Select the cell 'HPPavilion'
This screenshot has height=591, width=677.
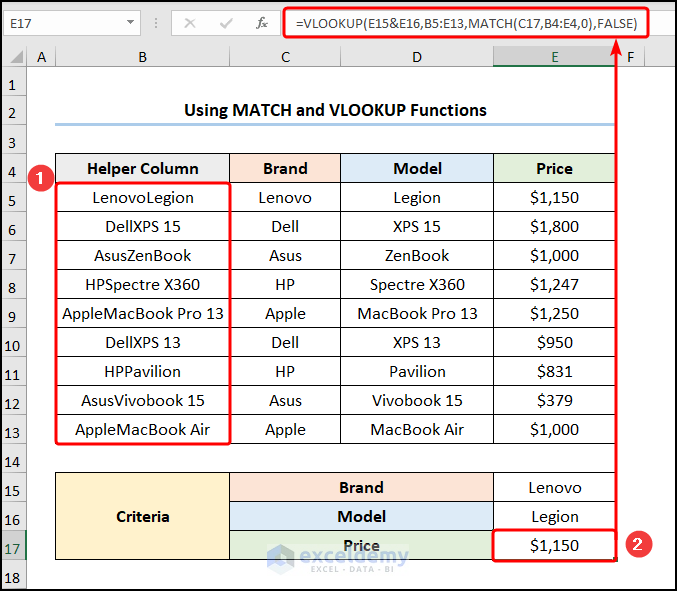[x=142, y=371]
